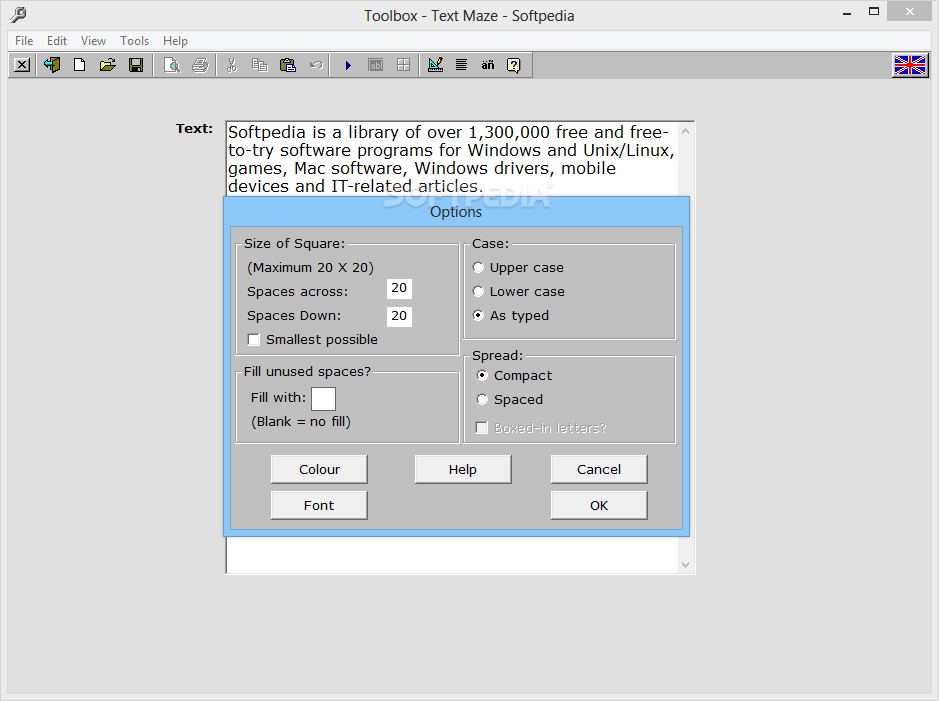Save with the floppy disk icon
Viewport: 939px width, 701px height.
pos(136,65)
